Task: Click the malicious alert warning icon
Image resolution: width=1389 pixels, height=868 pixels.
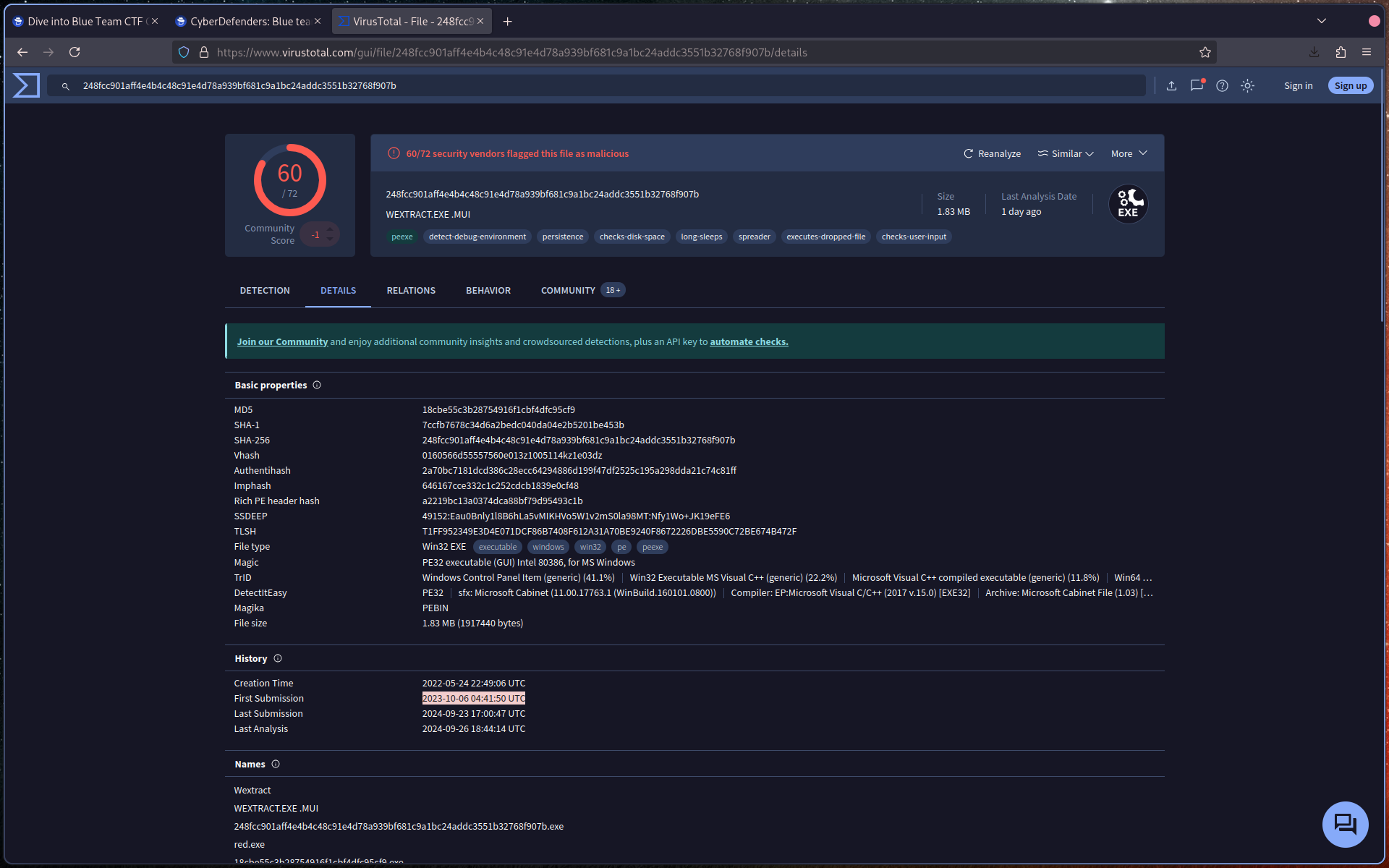Action: coord(394,153)
